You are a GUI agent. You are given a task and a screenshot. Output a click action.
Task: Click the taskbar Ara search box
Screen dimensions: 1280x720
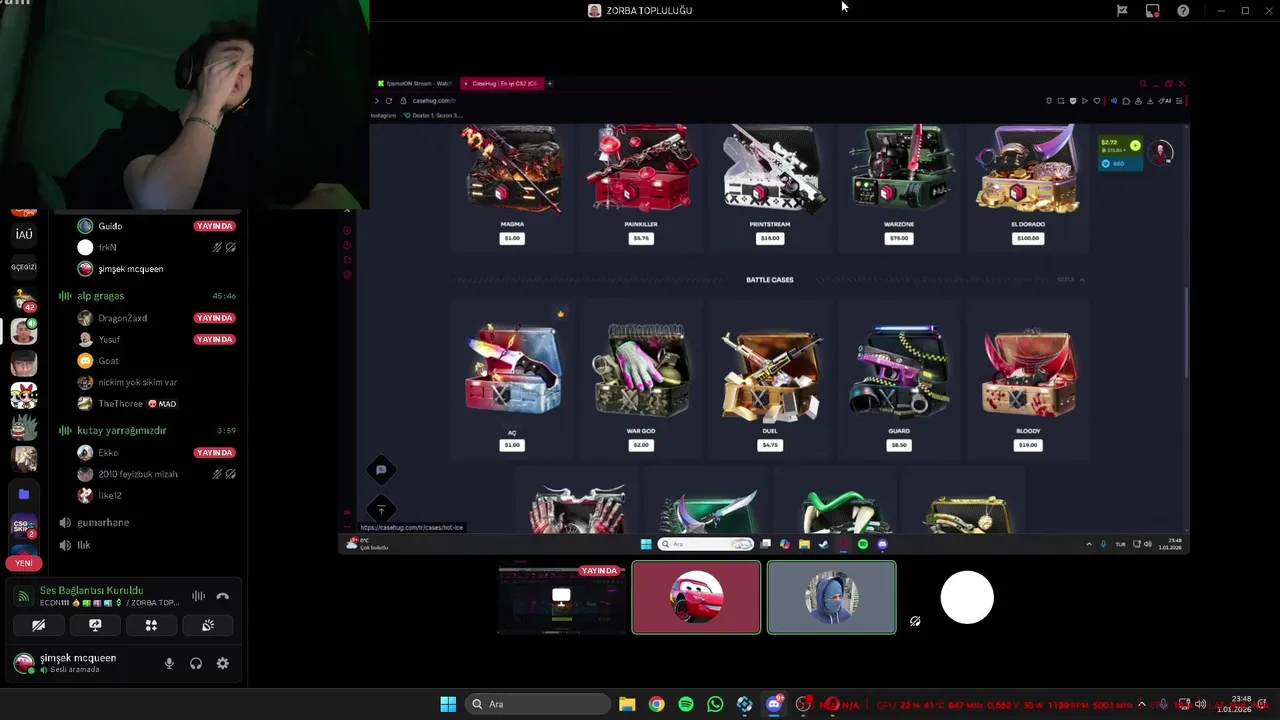click(x=539, y=704)
